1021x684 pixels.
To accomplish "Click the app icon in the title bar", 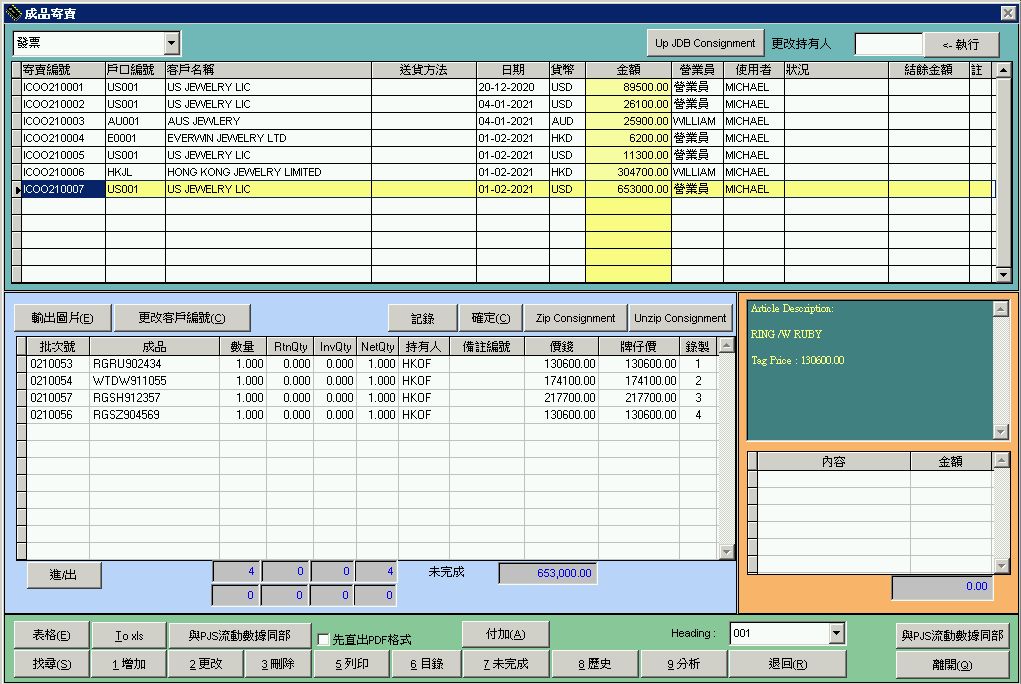I will point(13,13).
